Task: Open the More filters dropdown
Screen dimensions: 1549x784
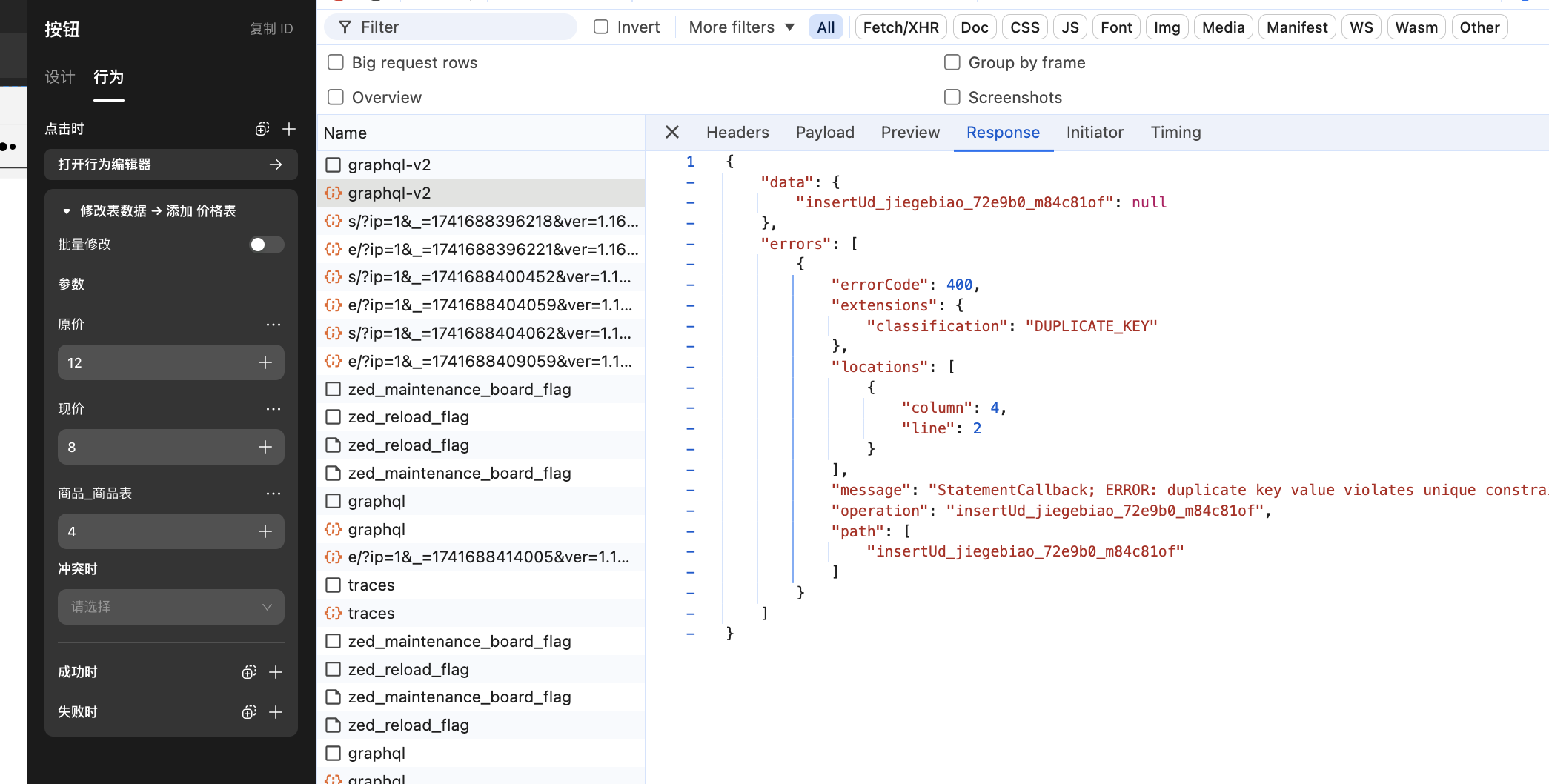Action: 741,27
